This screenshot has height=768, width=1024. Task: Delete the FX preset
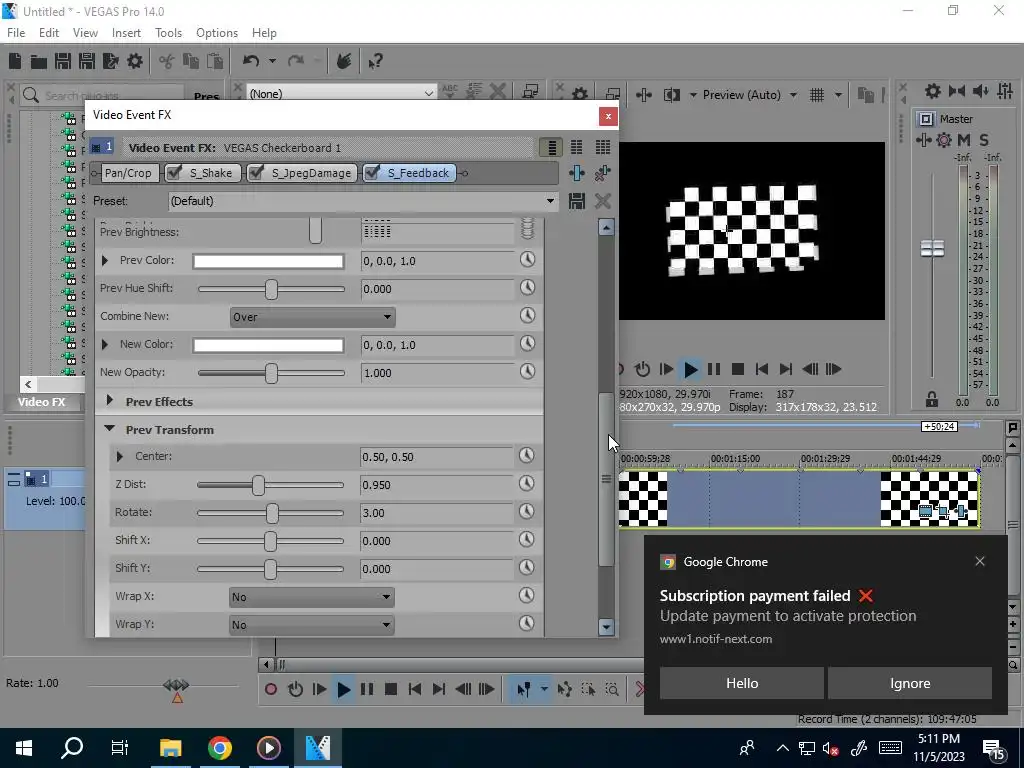pyautogui.click(x=602, y=201)
